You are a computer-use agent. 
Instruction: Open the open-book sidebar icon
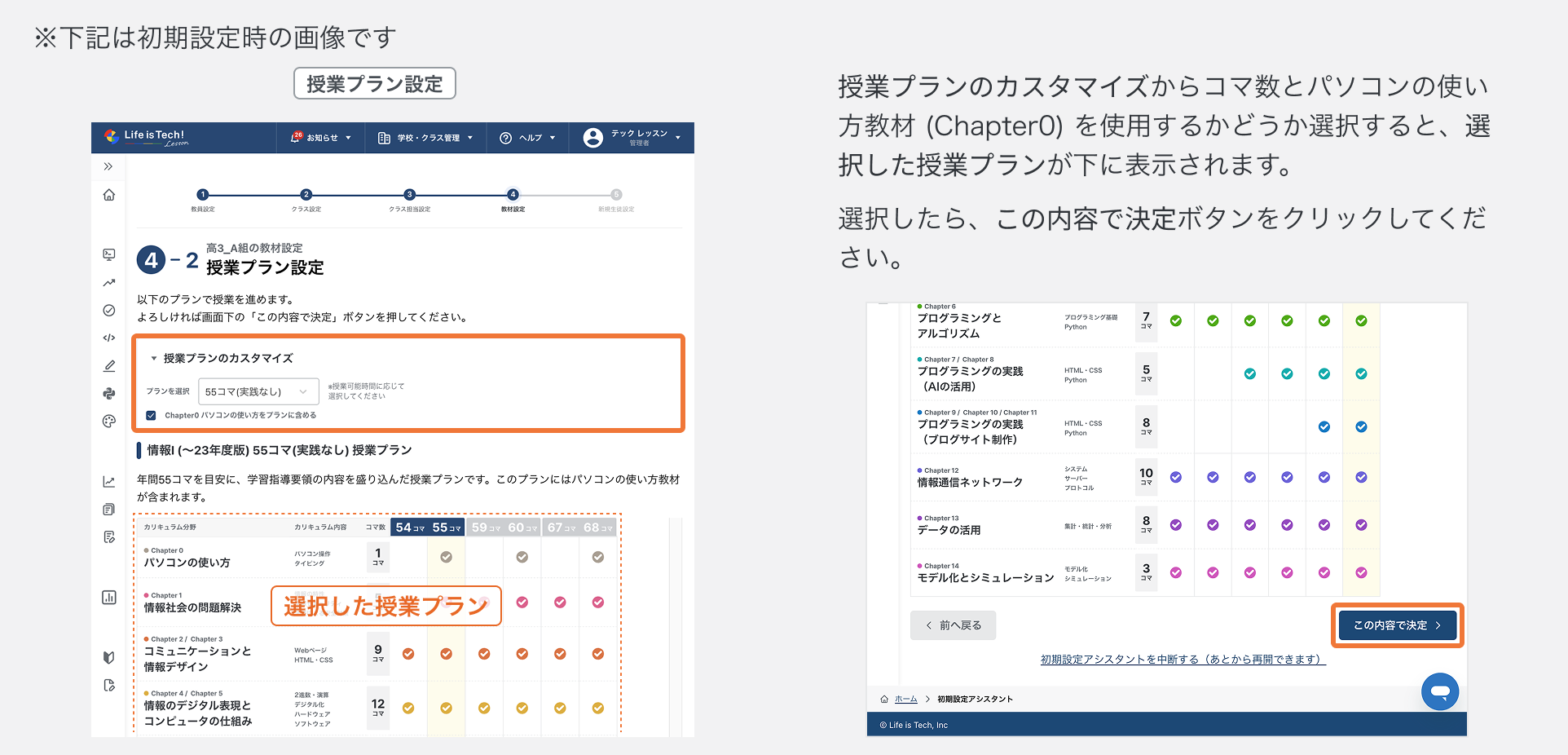pyautogui.click(x=108, y=657)
